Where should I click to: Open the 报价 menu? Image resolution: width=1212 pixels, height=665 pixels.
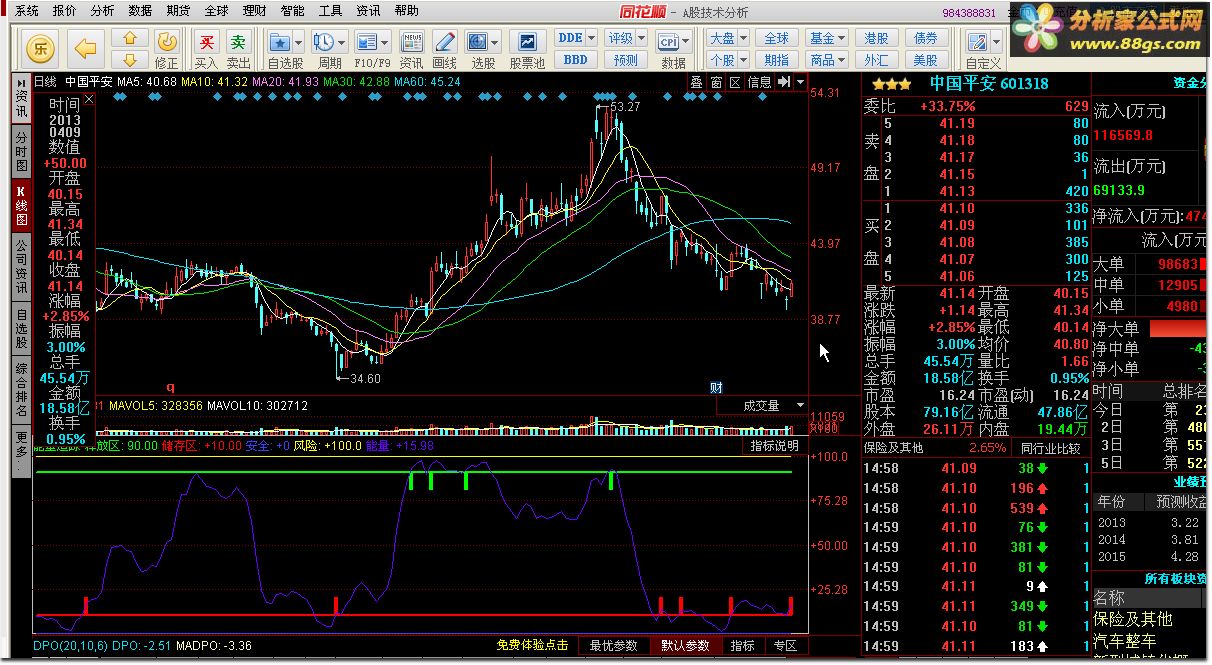pos(64,11)
